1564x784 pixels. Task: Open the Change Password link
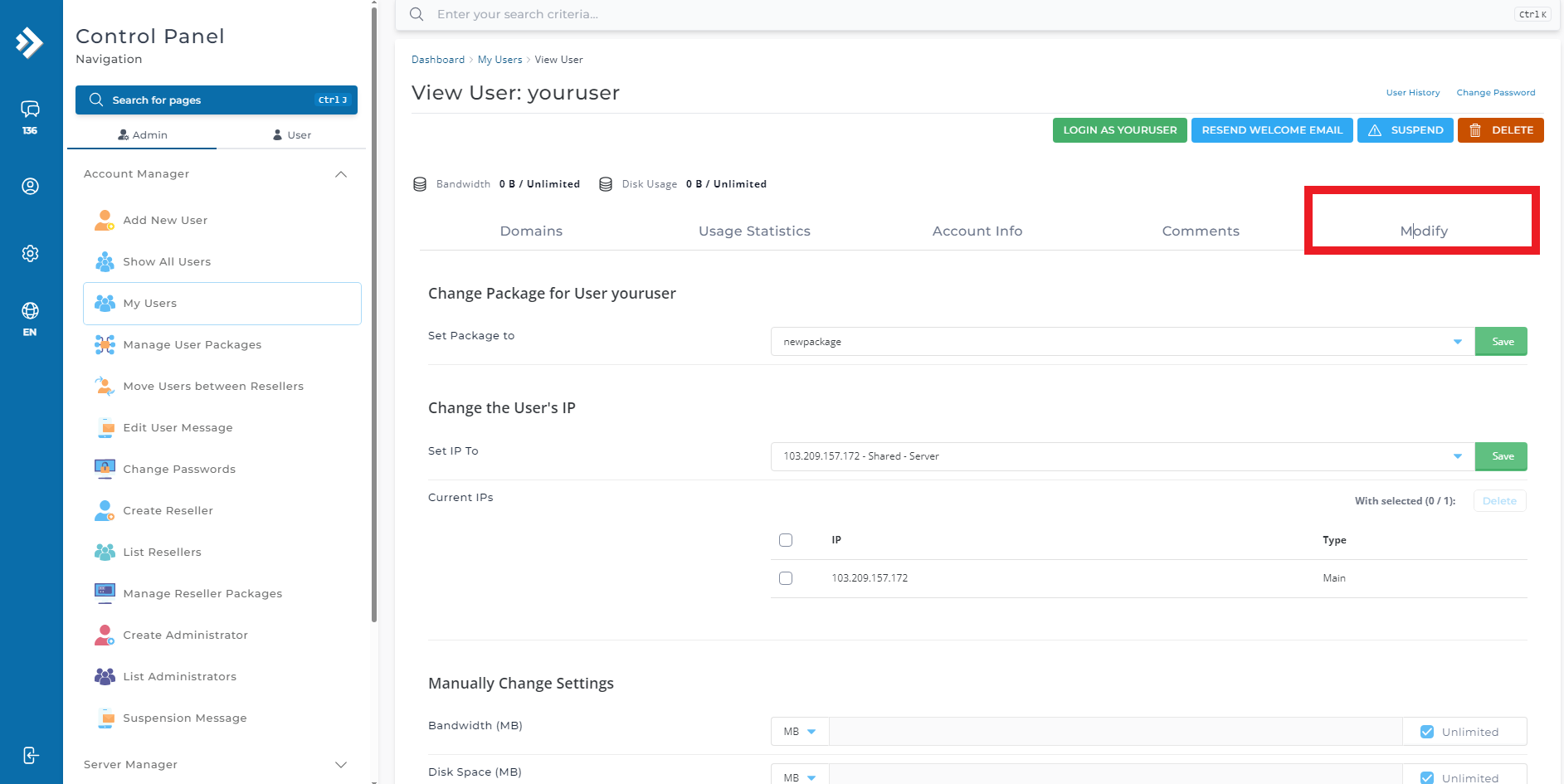pyautogui.click(x=1496, y=93)
